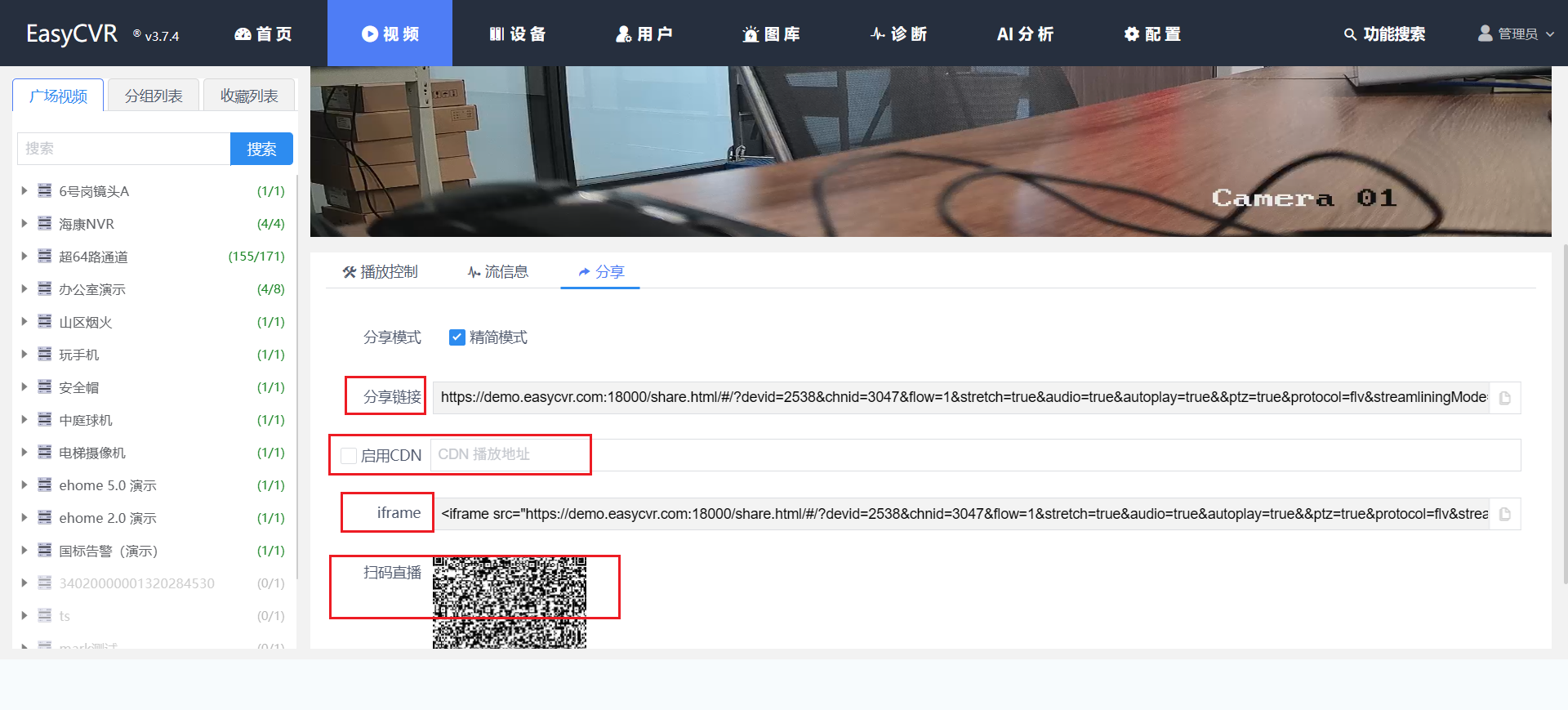Expand the 电梯摄像机 tree arrow
1568x710 pixels.
(24, 452)
